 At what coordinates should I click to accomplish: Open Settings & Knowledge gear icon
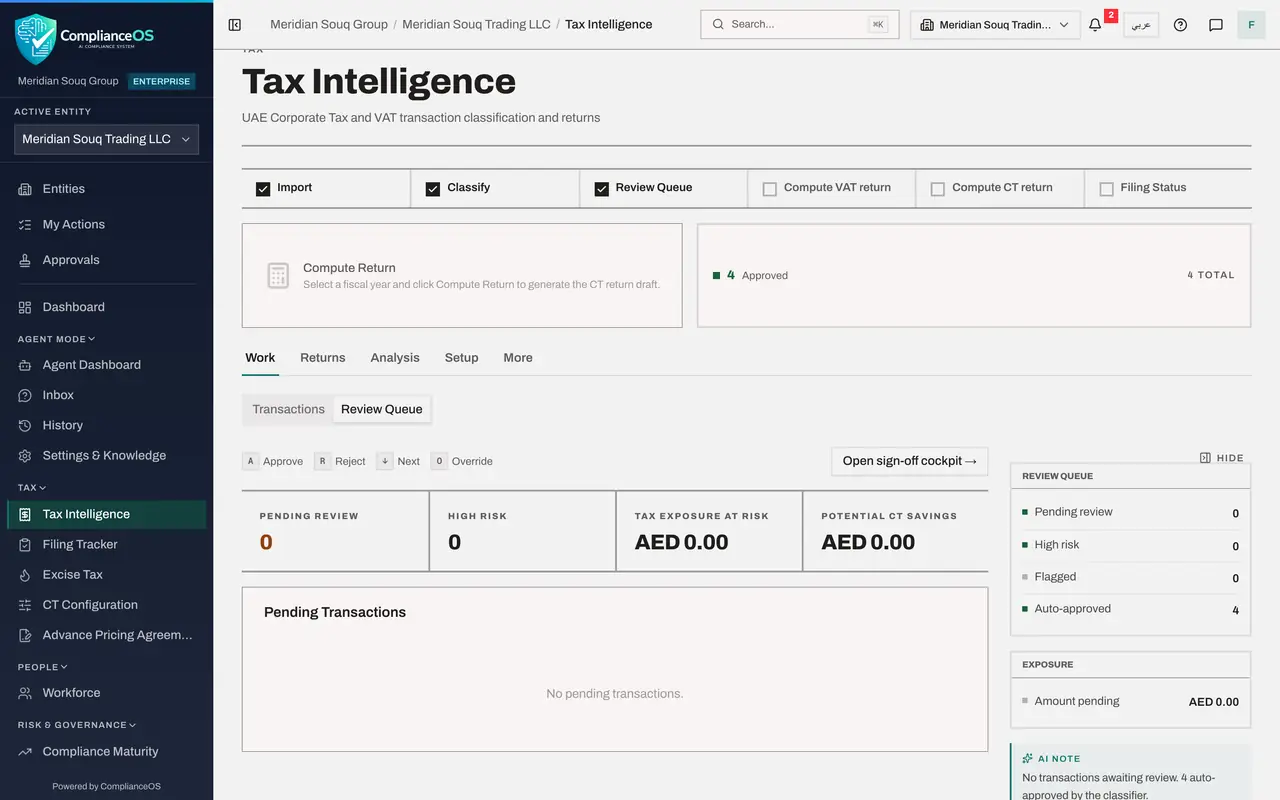click(25, 455)
